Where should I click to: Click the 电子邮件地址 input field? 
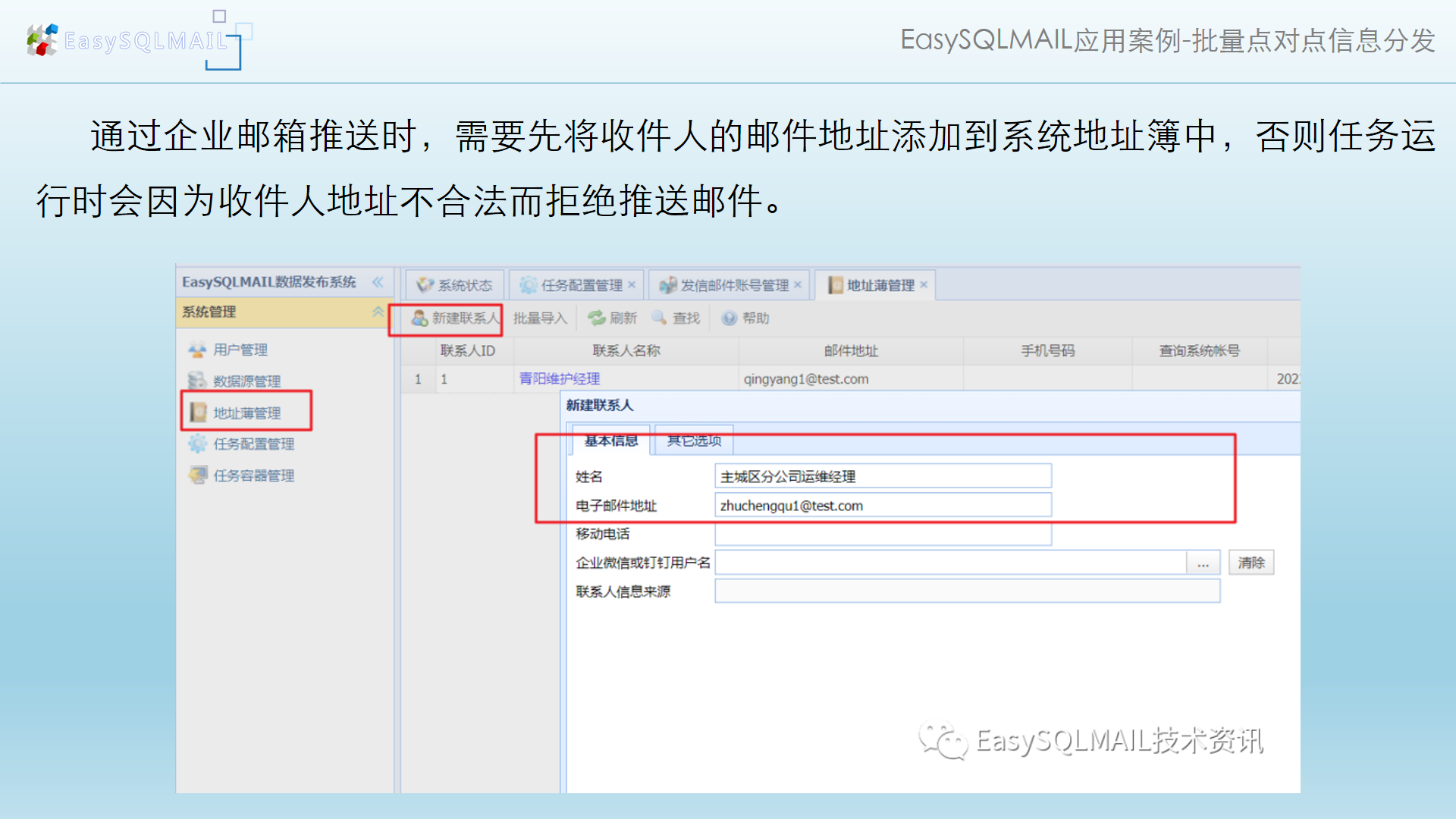click(x=883, y=505)
